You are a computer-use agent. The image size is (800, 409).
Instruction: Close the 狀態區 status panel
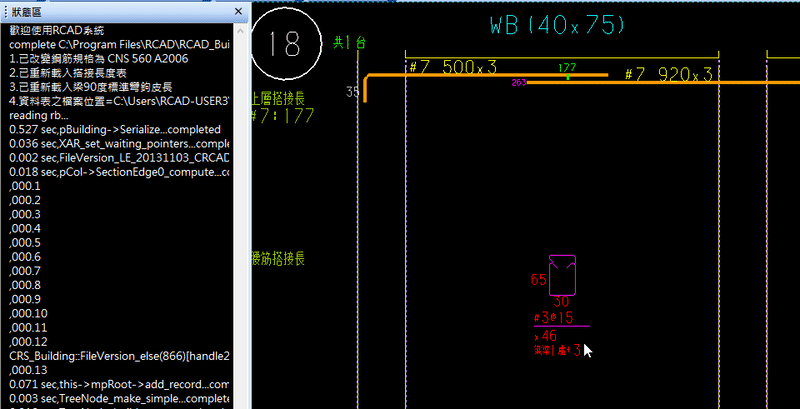(x=238, y=11)
